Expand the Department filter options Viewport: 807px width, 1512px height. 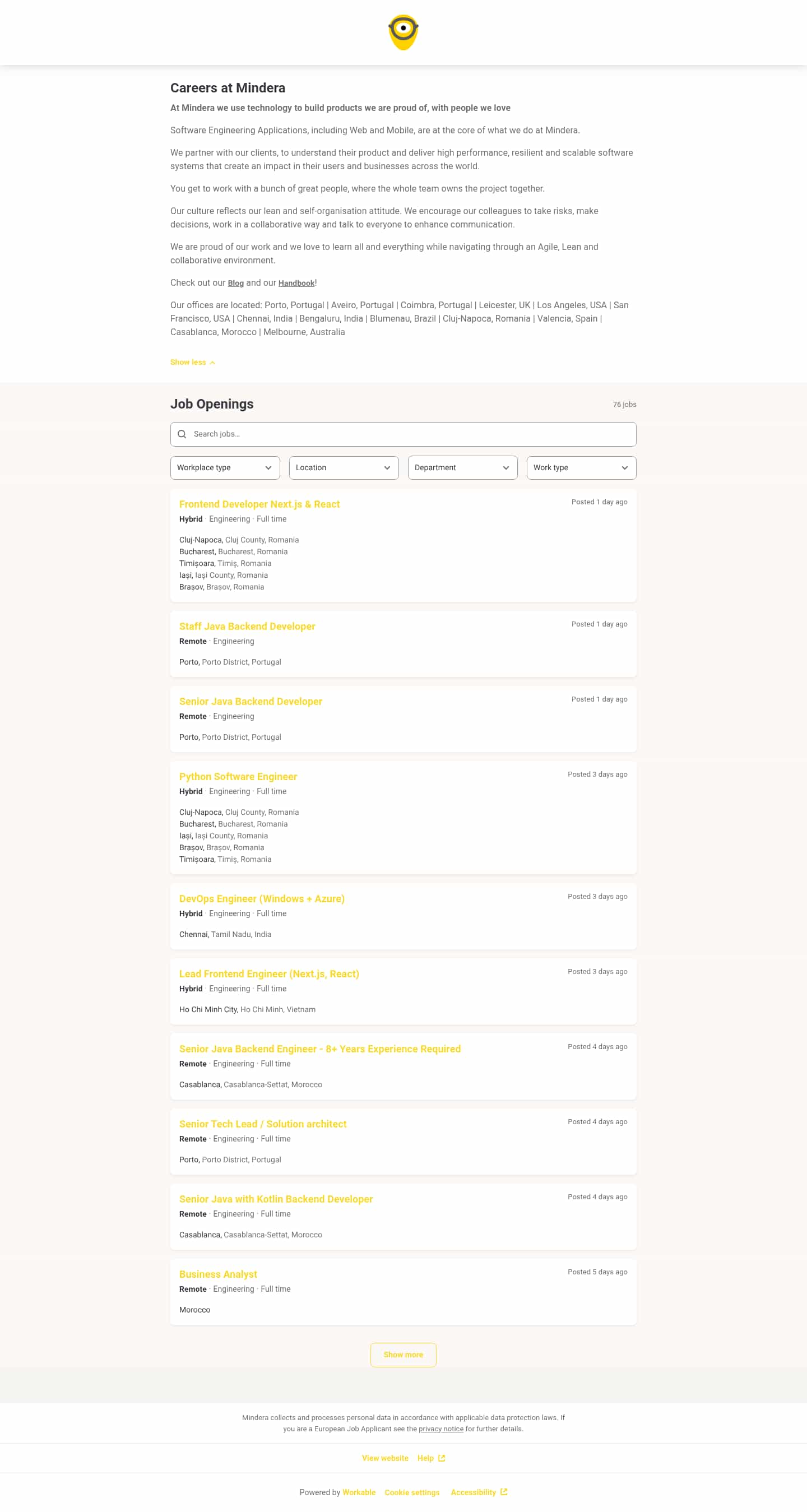(462, 468)
